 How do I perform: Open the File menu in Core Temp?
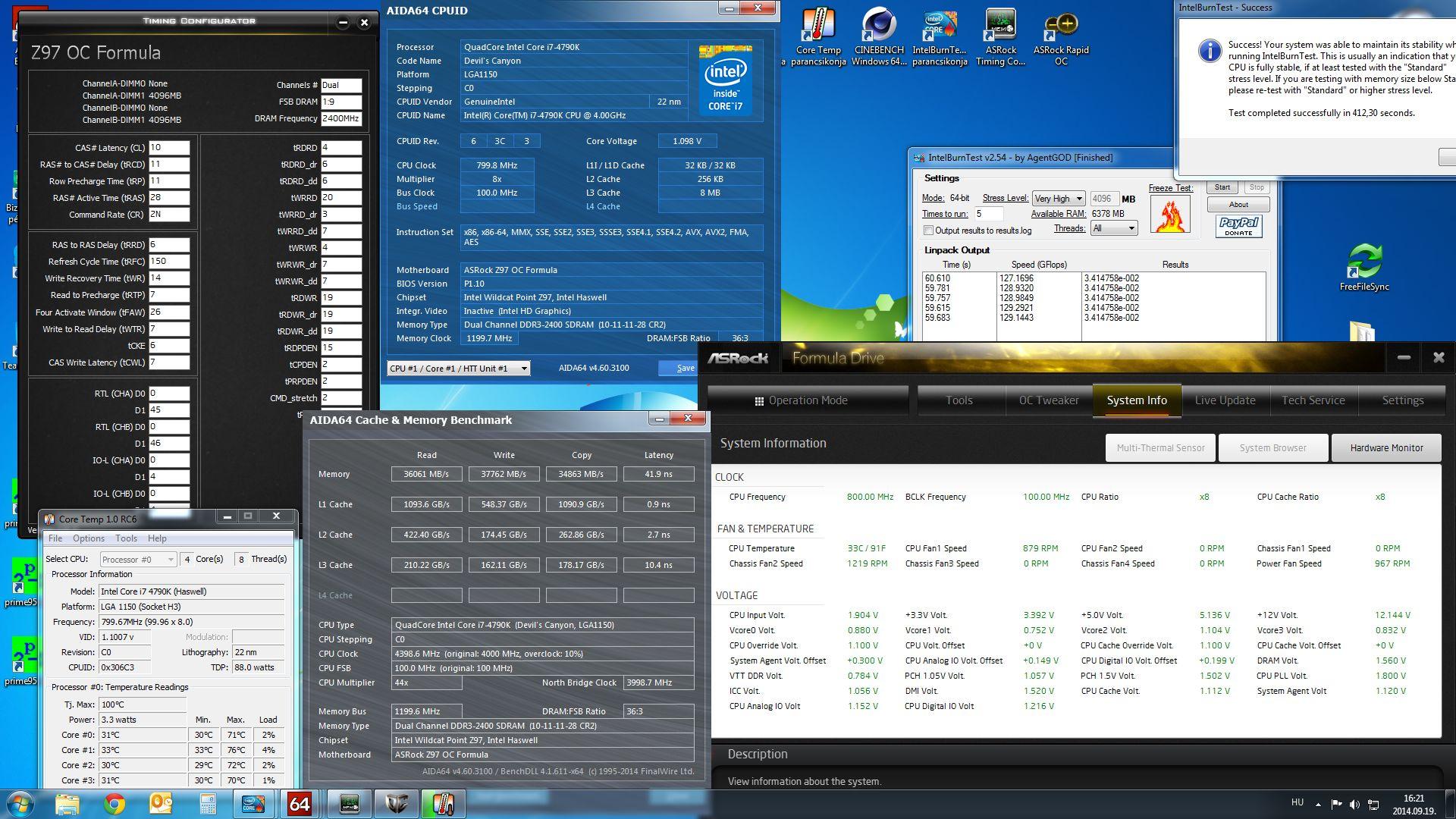(55, 538)
